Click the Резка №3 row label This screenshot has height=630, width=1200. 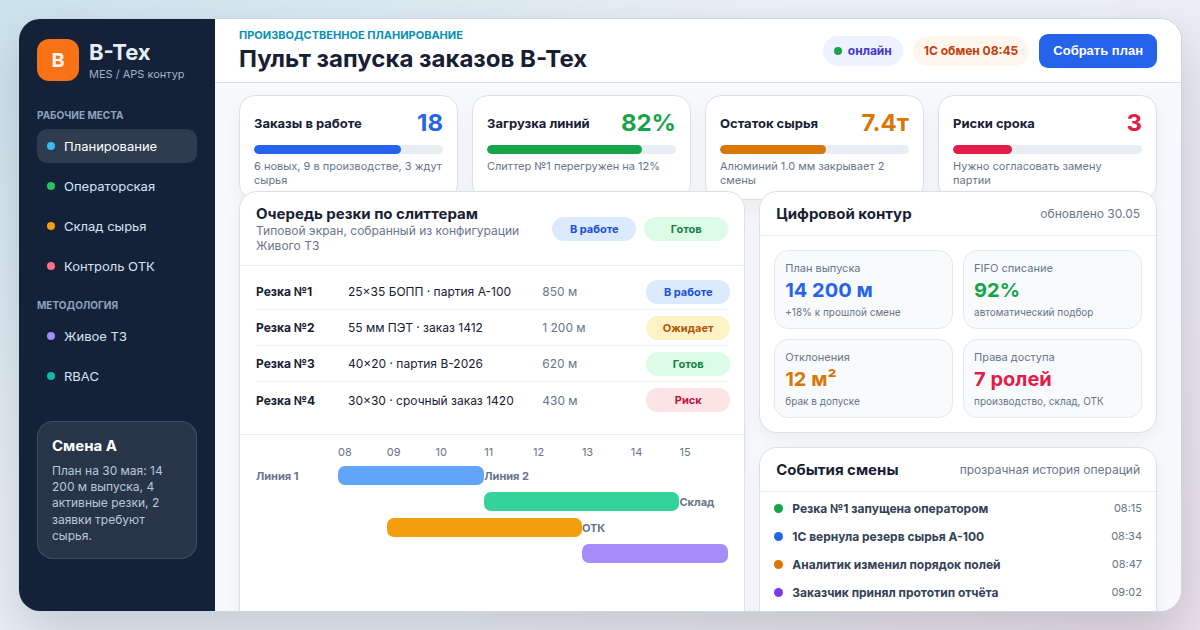point(285,364)
